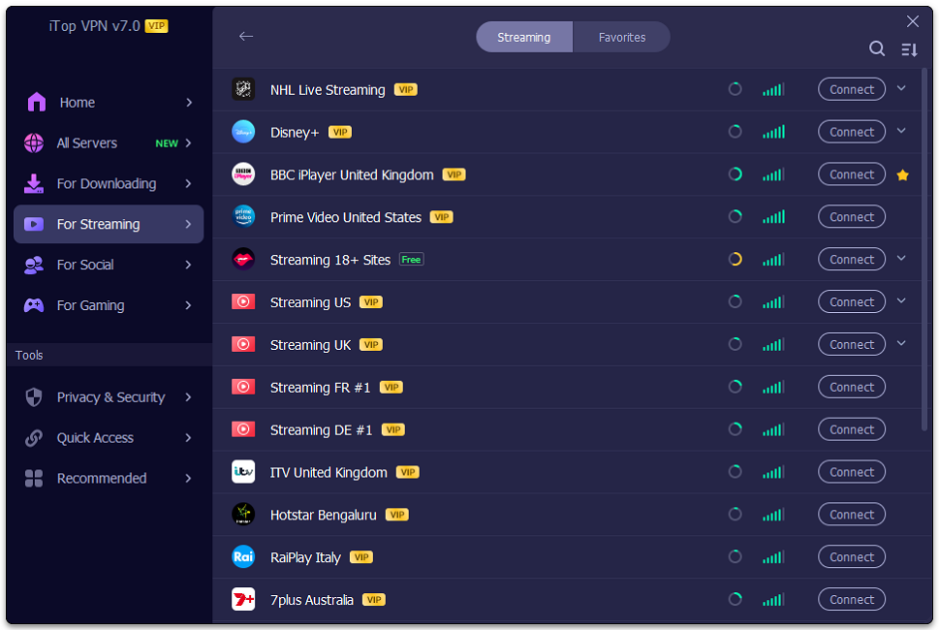Open Privacy & Security tools
Viewport: 939px width, 630px height.
(108, 397)
